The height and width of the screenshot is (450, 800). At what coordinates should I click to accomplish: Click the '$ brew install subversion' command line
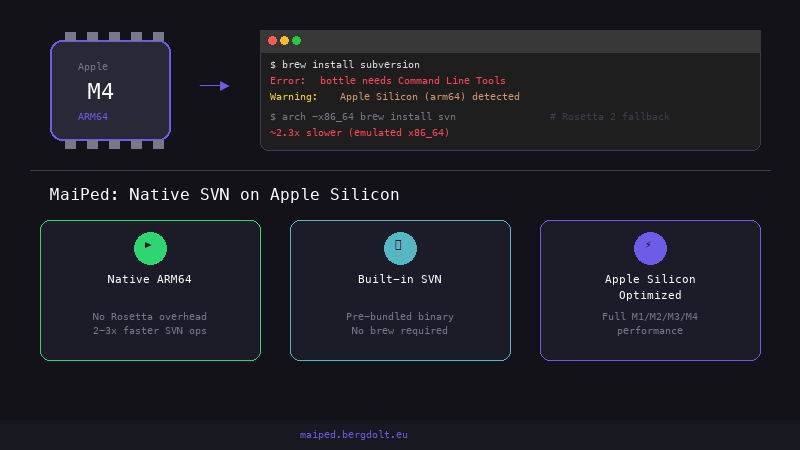[x=345, y=65]
